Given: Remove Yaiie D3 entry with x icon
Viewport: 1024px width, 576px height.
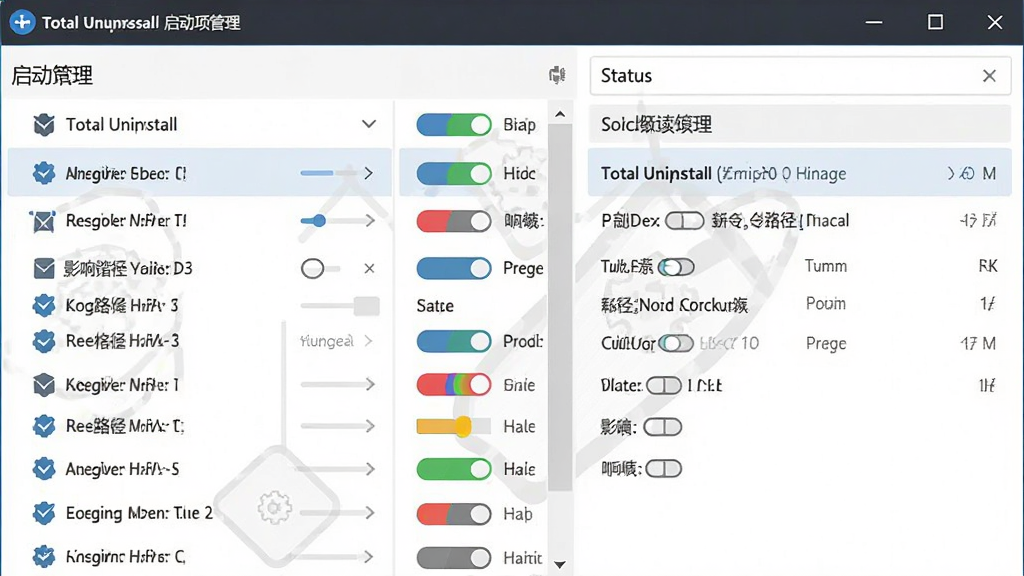Looking at the screenshot, I should tap(369, 268).
